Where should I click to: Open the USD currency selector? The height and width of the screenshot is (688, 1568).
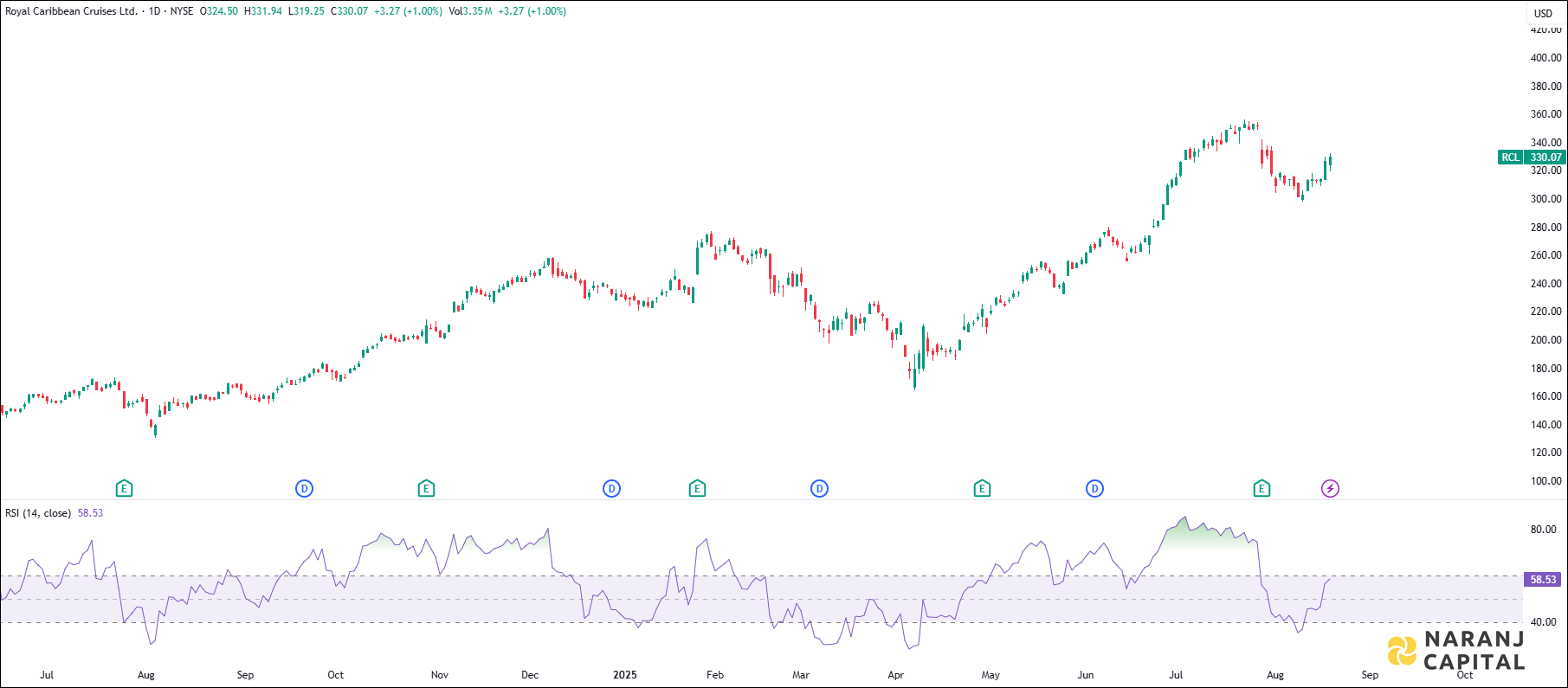point(1544,13)
